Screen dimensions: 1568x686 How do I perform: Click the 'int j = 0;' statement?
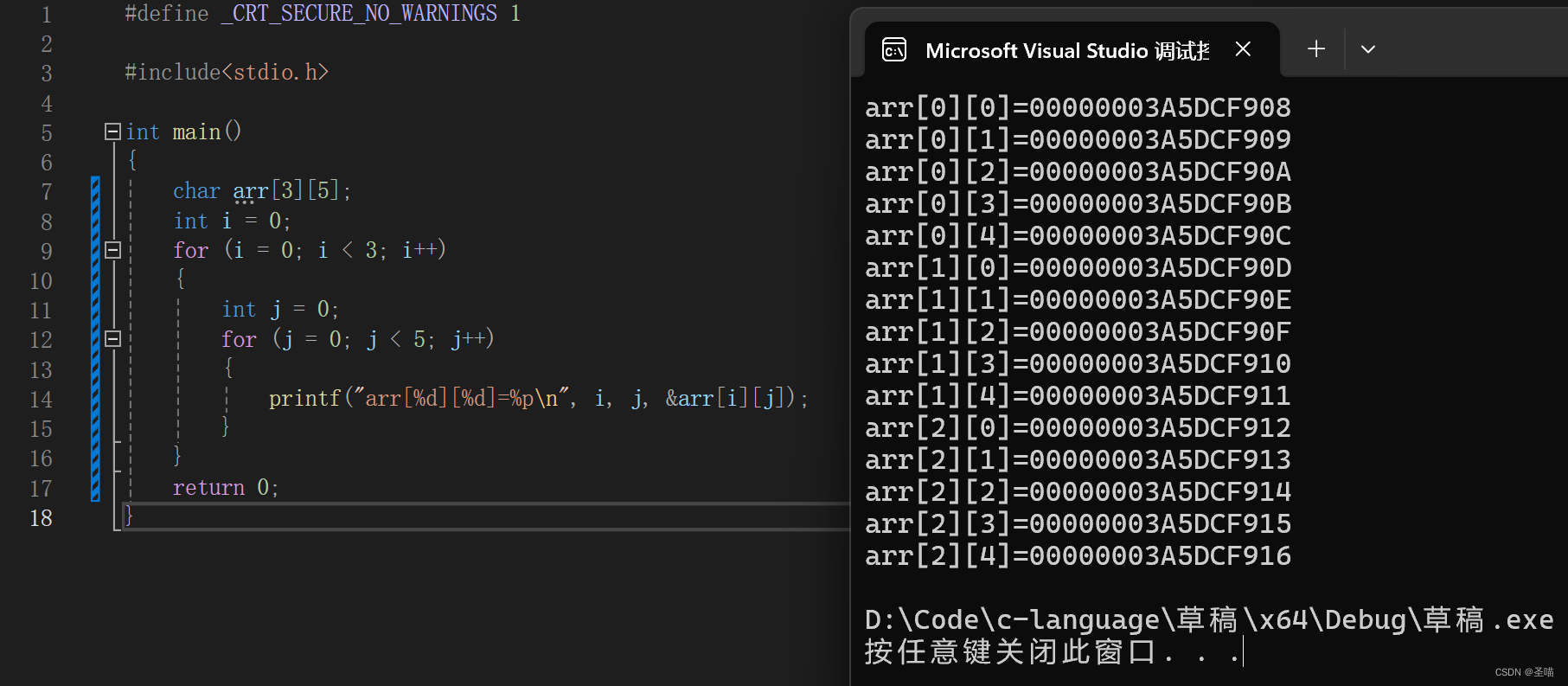pos(280,309)
